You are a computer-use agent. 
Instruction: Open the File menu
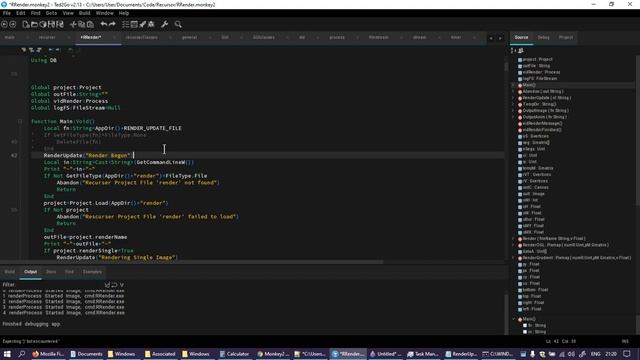click(x=7, y=13)
